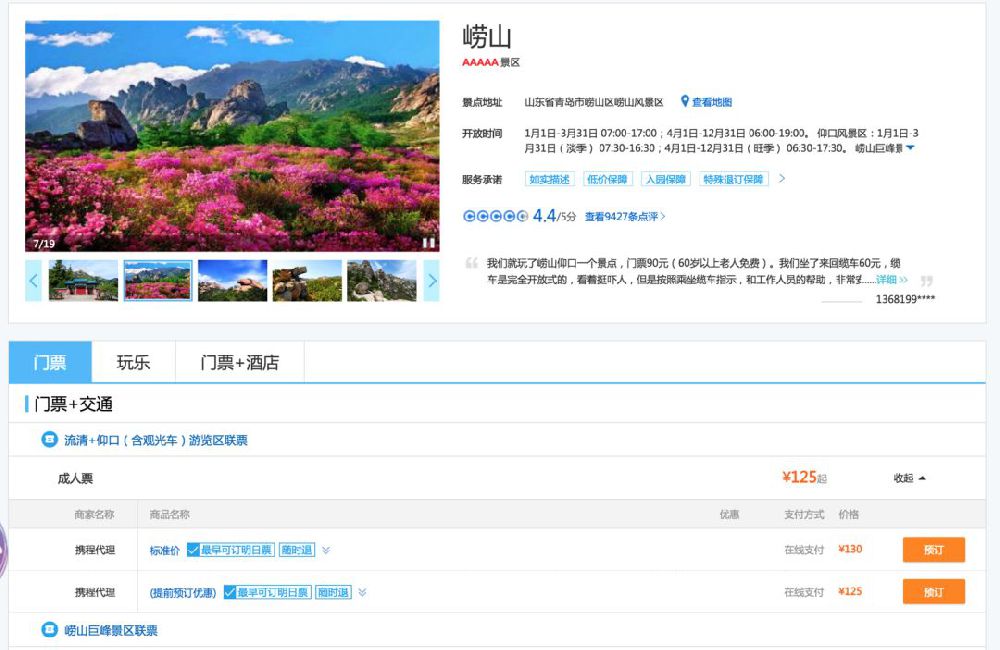Screen dimensions: 1000x650
Task: Pause the photo slideshow
Action: [428, 242]
